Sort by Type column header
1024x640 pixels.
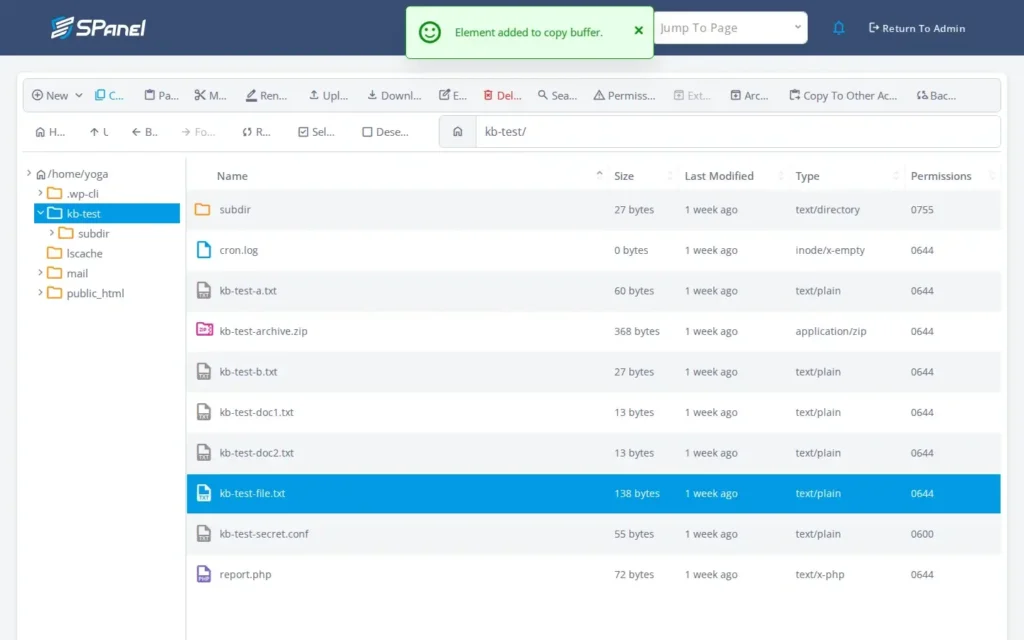point(807,176)
